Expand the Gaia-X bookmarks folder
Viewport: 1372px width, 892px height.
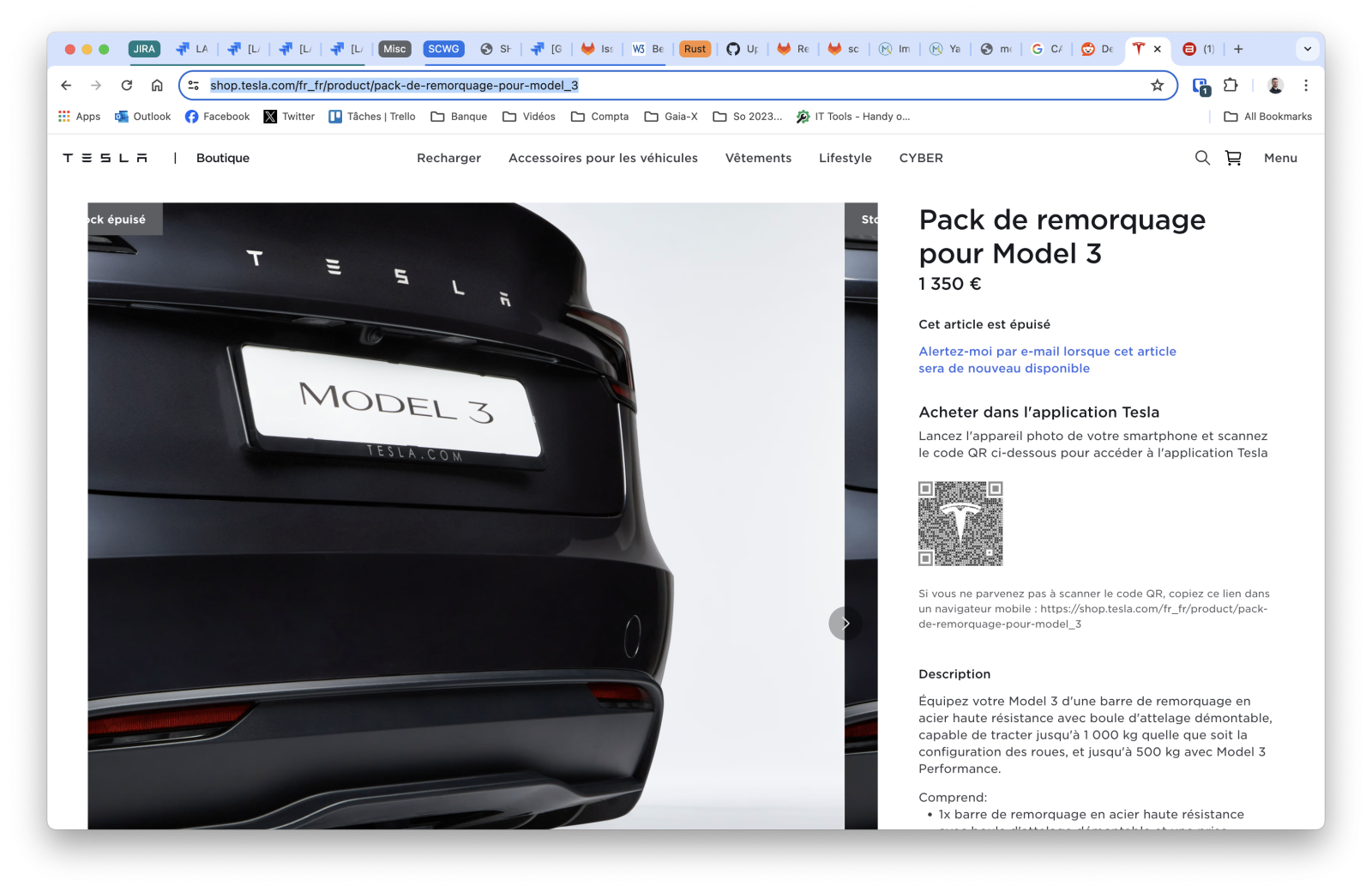pos(671,117)
